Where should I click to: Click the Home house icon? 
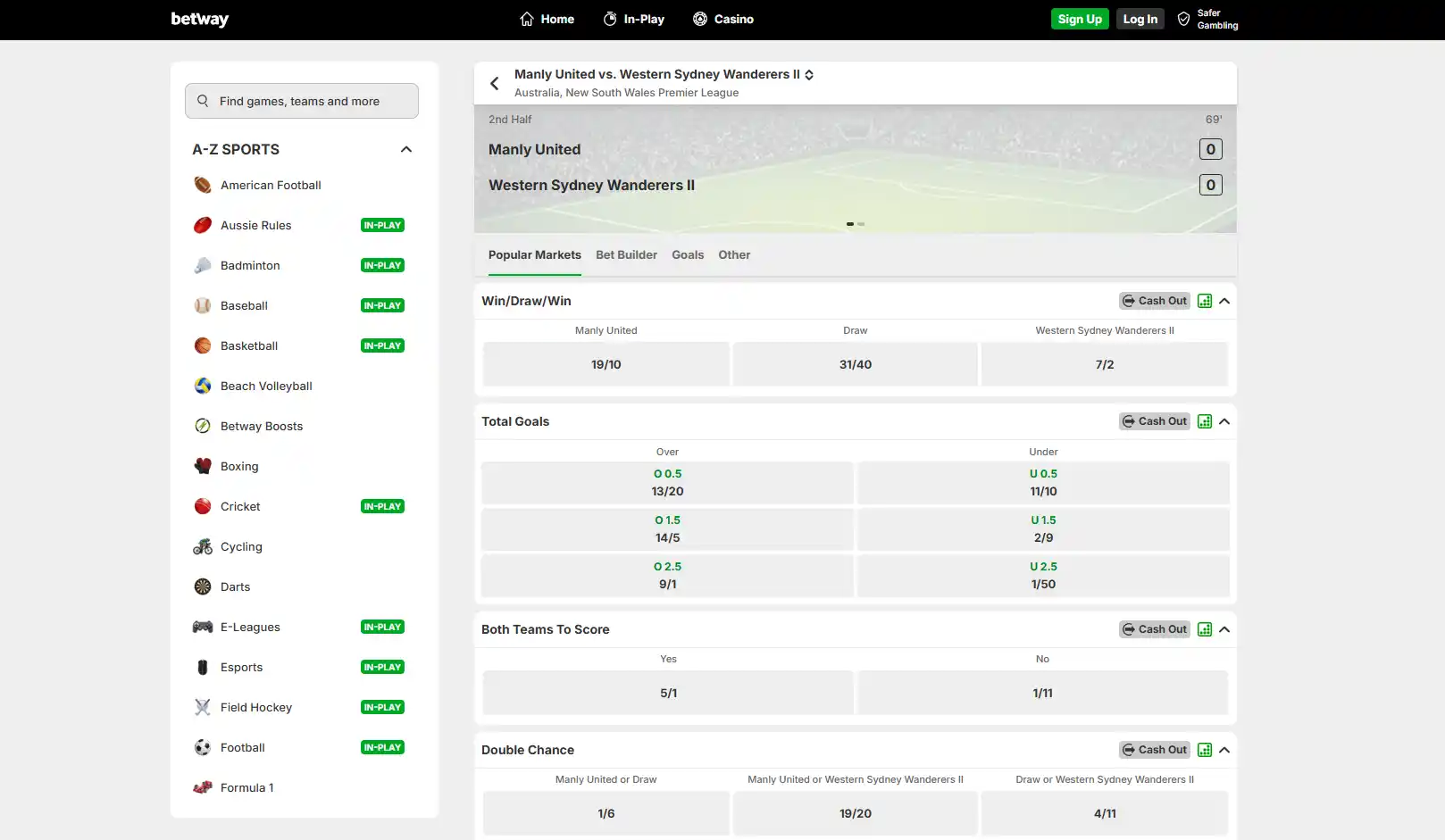pyautogui.click(x=527, y=19)
